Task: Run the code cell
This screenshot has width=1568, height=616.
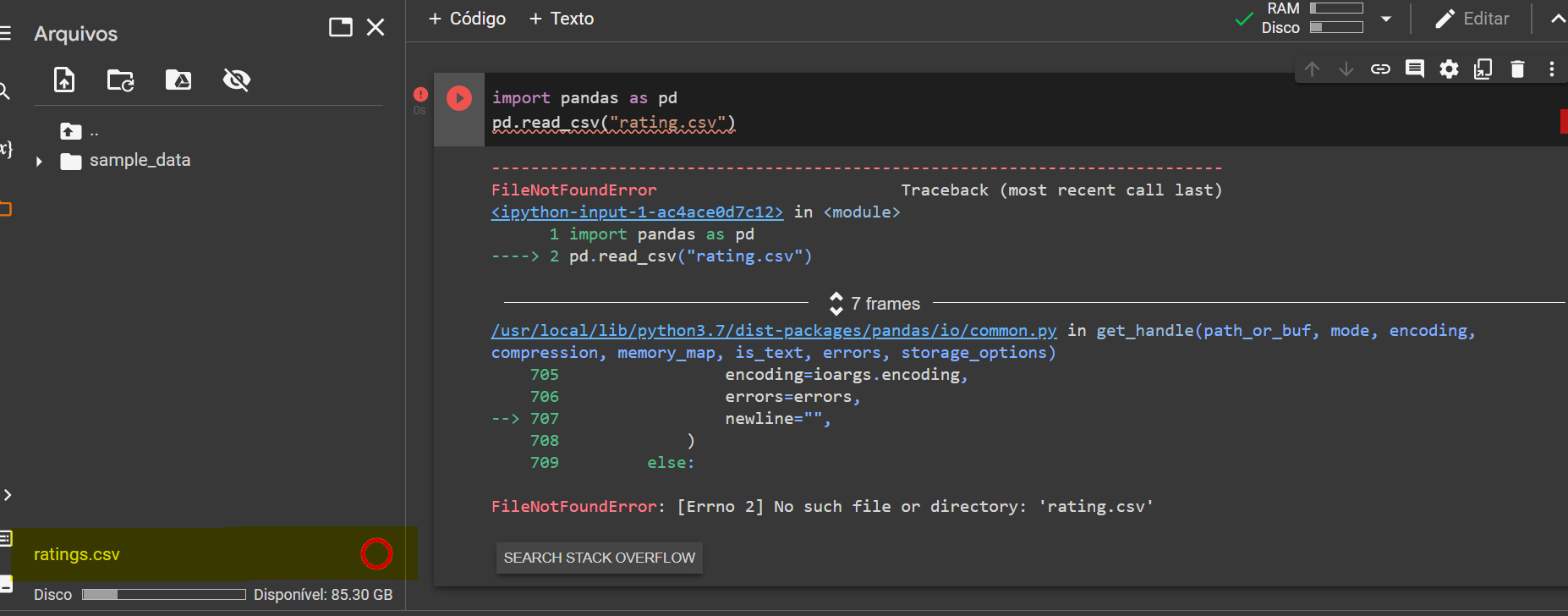Action: [x=459, y=98]
